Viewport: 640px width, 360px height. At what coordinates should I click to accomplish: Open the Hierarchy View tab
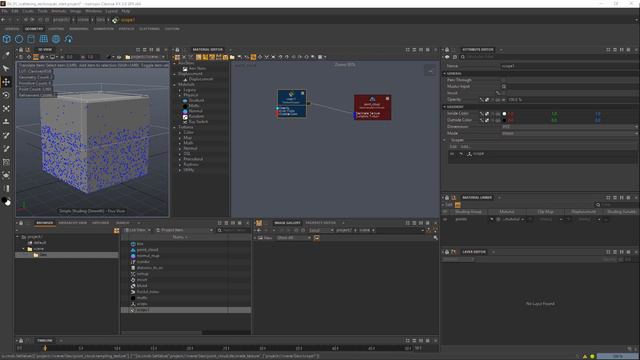coord(73,223)
